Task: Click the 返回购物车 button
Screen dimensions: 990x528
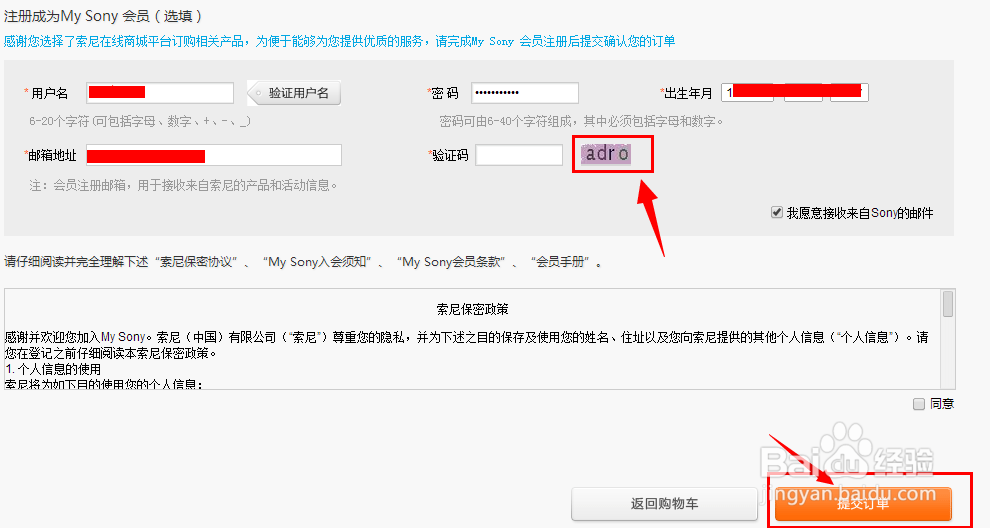Action: (664, 503)
